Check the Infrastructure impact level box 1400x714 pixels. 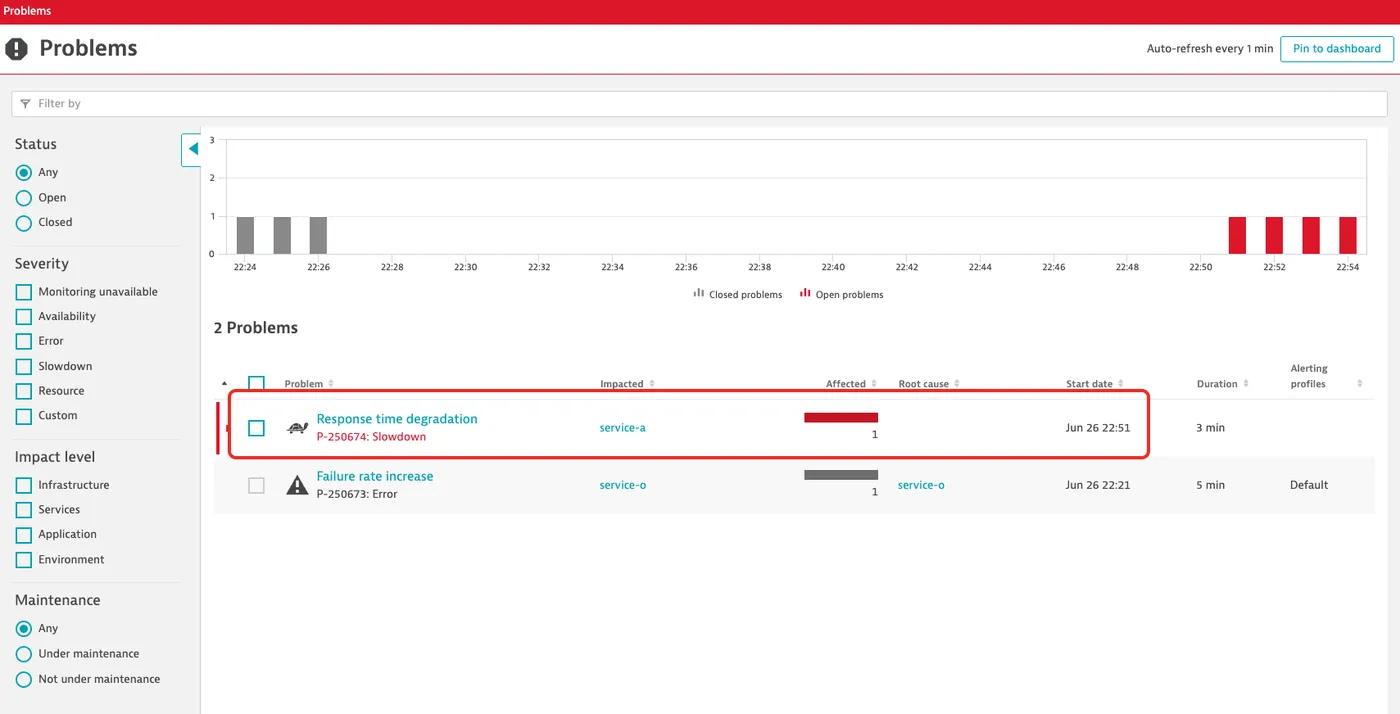[x=24, y=485]
